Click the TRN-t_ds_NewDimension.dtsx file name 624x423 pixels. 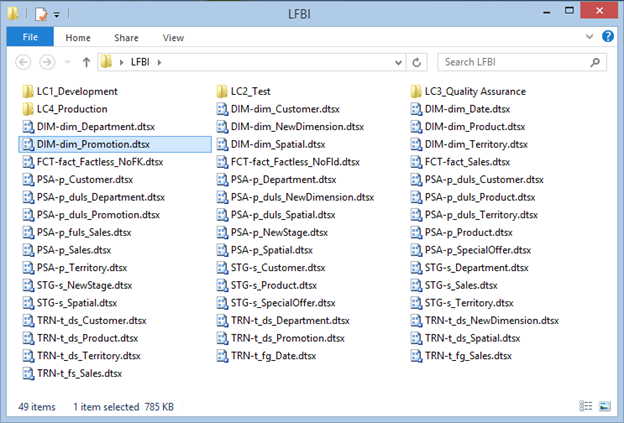(491, 321)
